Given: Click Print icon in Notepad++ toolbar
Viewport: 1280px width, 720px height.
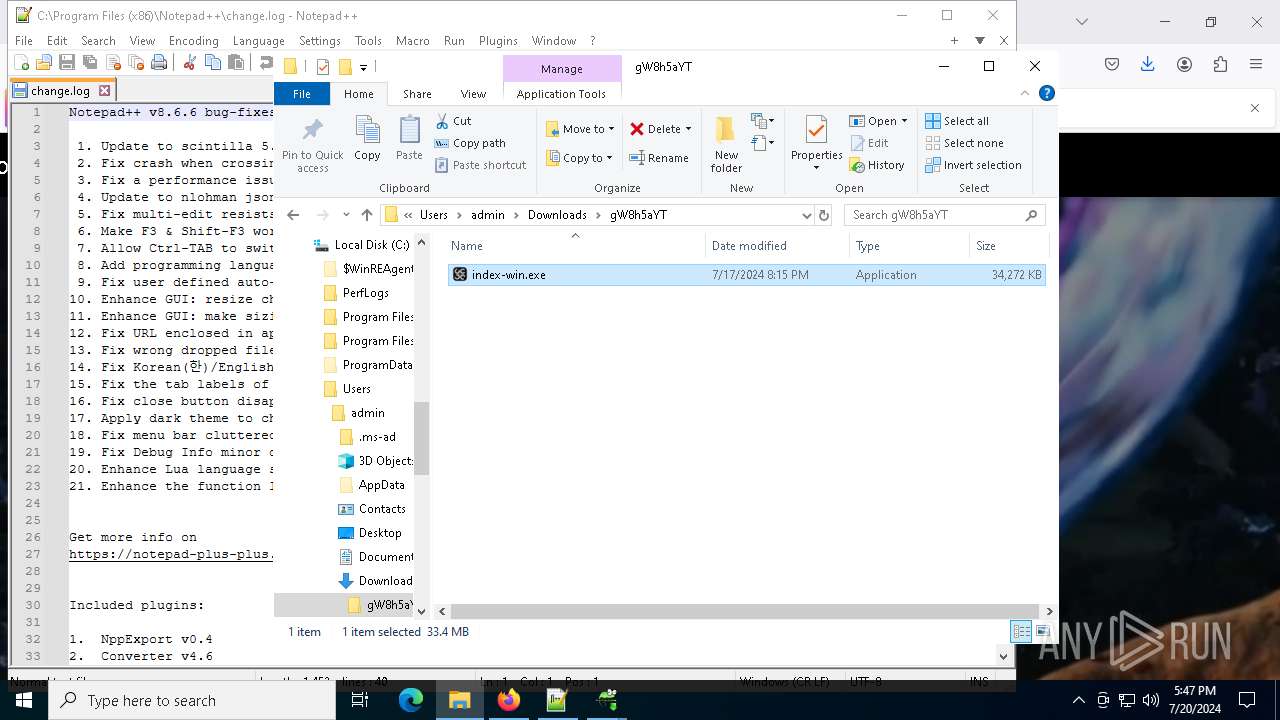Looking at the screenshot, I should click(159, 63).
